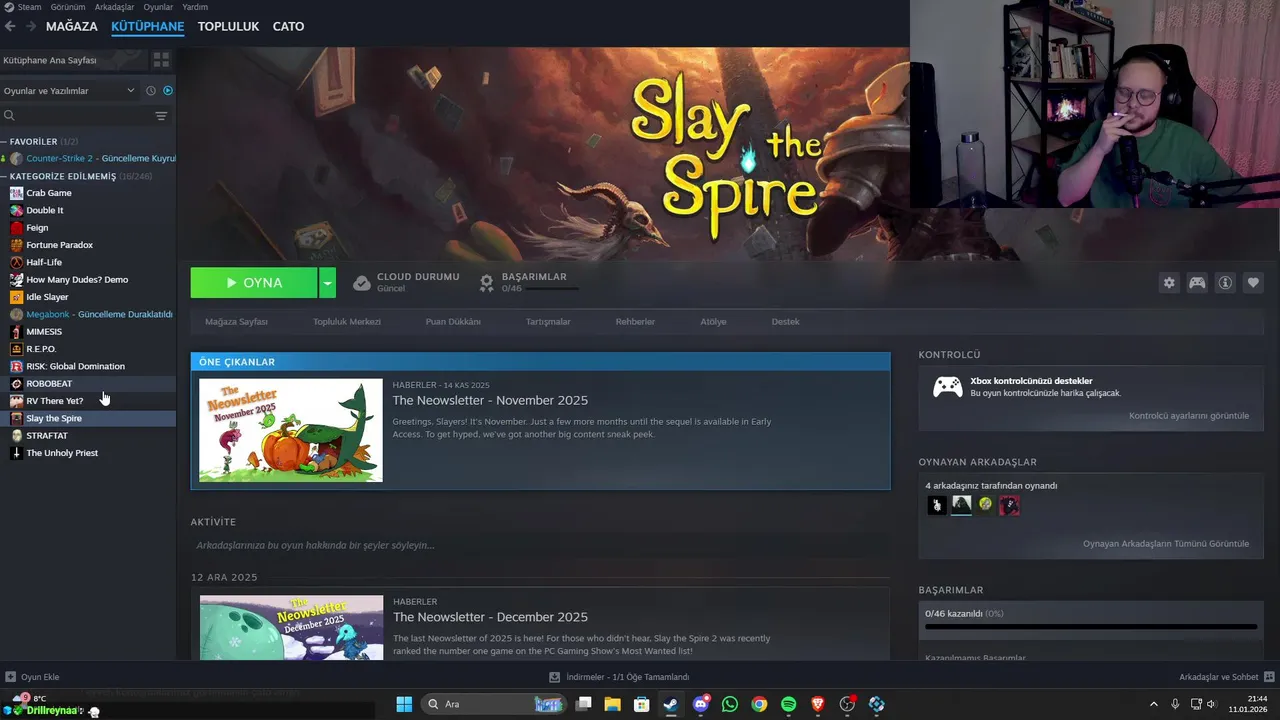
Task: Open the library collections grid view icon
Action: 161,60
